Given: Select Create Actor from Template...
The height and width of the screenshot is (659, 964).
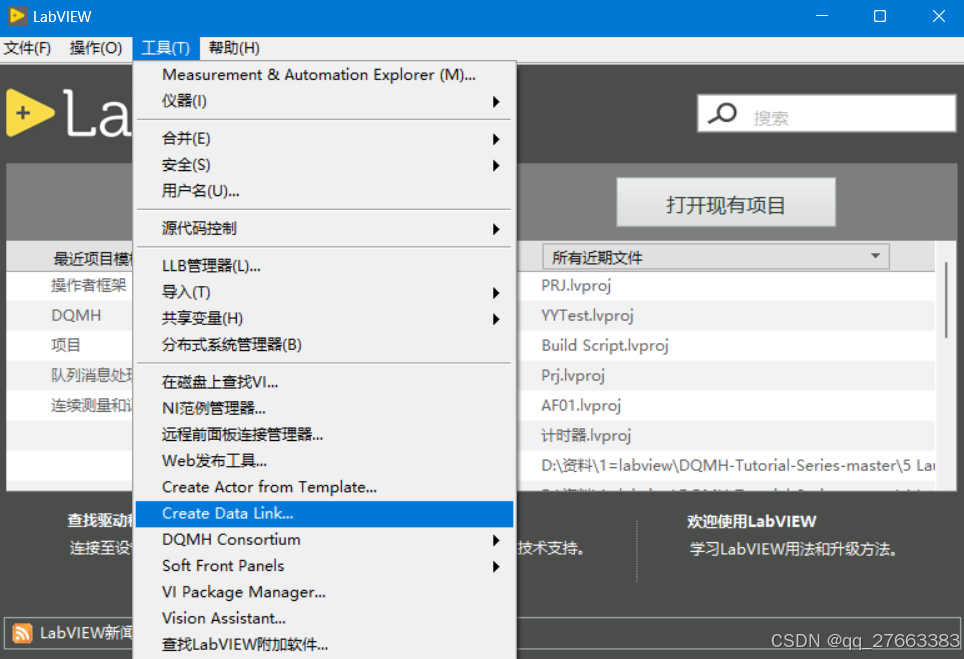Looking at the screenshot, I should [x=325, y=487].
